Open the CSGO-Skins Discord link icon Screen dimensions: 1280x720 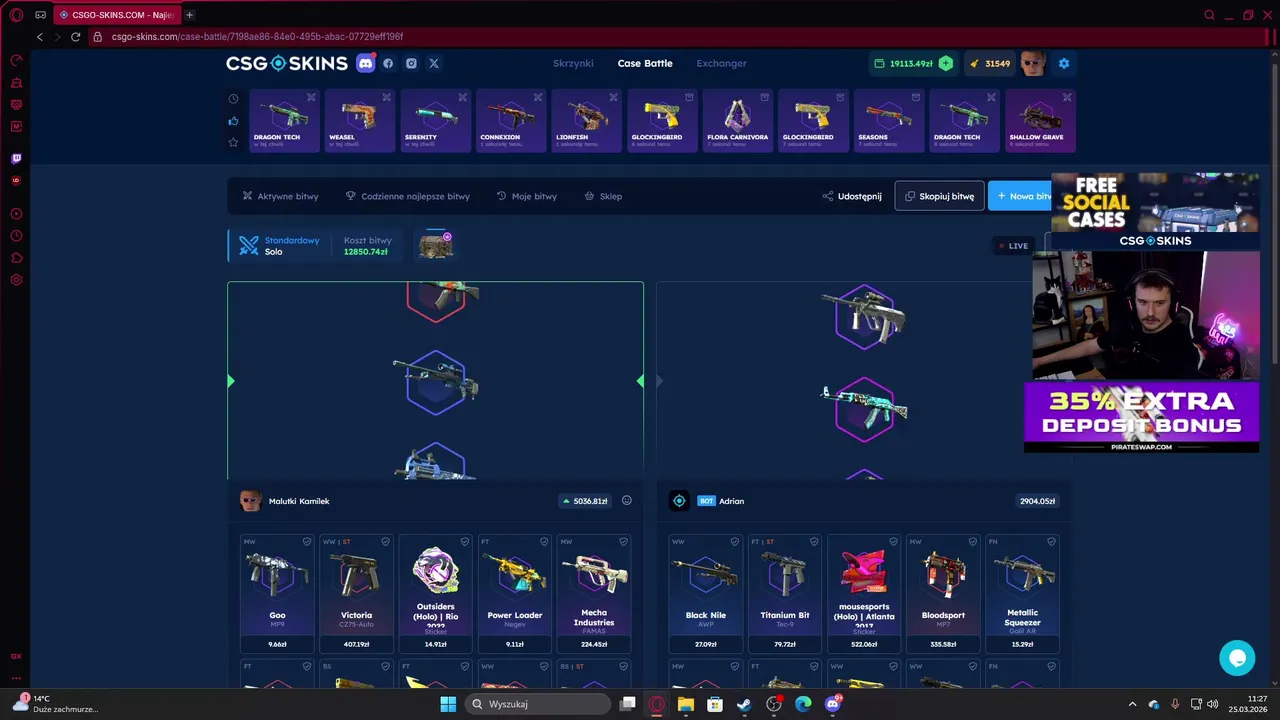(x=365, y=63)
